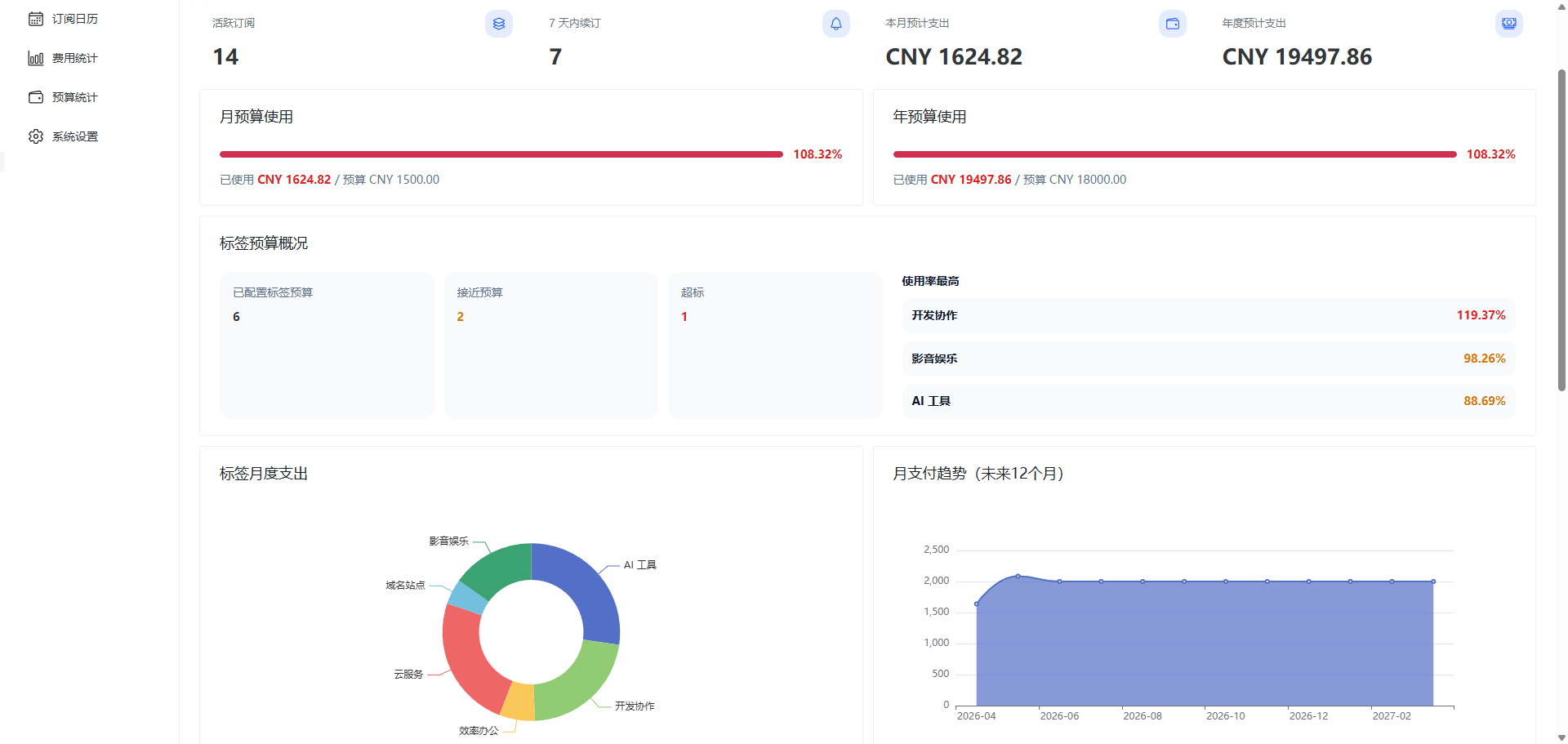The width and height of the screenshot is (1568, 744).
Task: Click the 108.32% value under 月预算使用
Action: pos(817,154)
